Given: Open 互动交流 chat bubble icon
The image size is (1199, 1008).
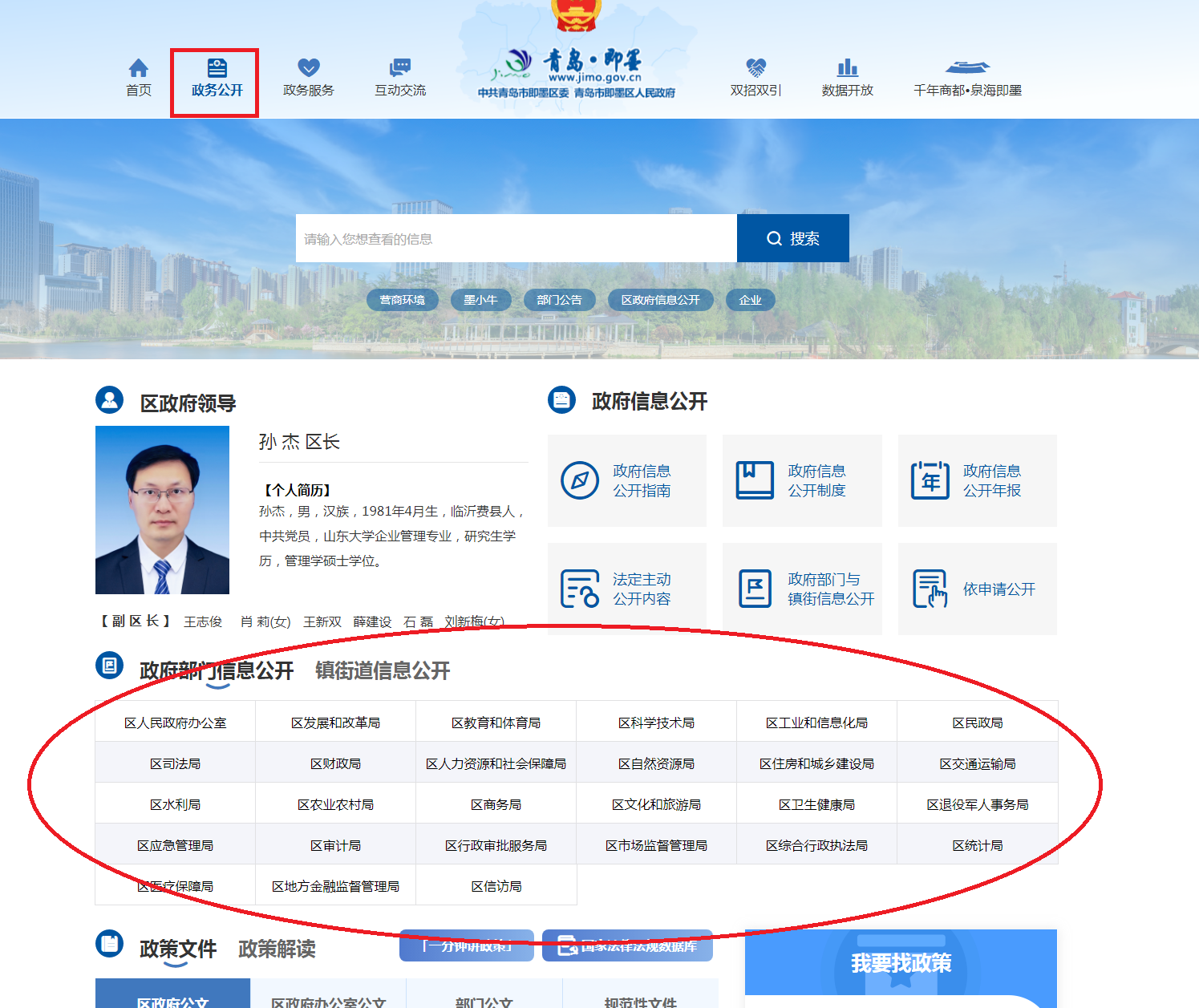Looking at the screenshot, I should coord(399,68).
